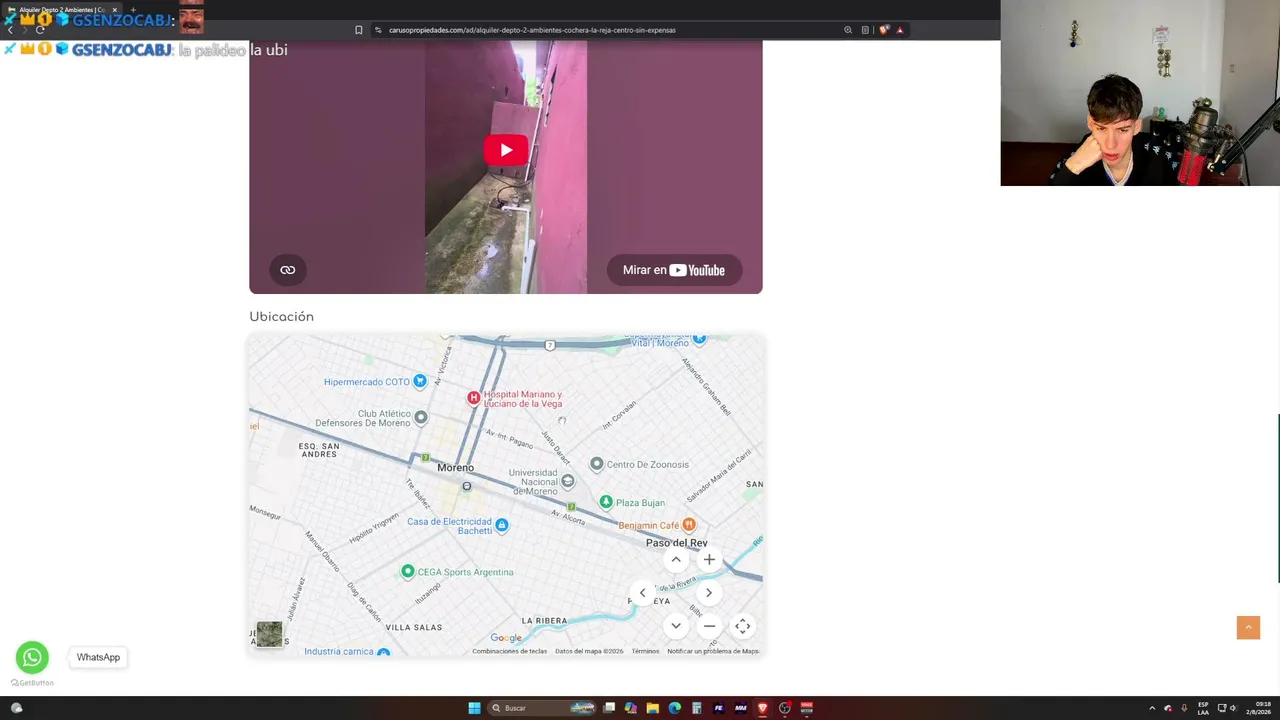Zoom out on the map
This screenshot has width=1280, height=720.
(x=709, y=626)
